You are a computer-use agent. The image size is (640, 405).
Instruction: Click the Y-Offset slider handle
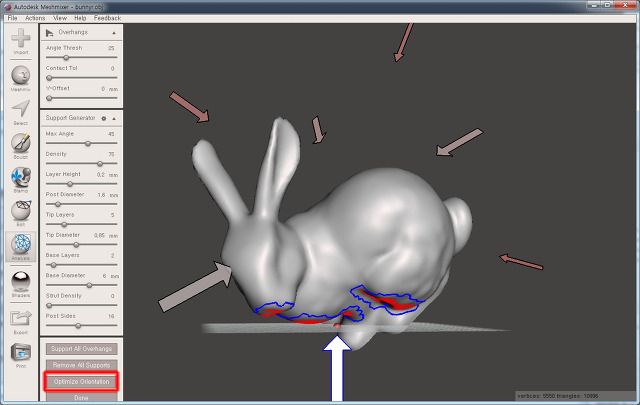point(49,98)
